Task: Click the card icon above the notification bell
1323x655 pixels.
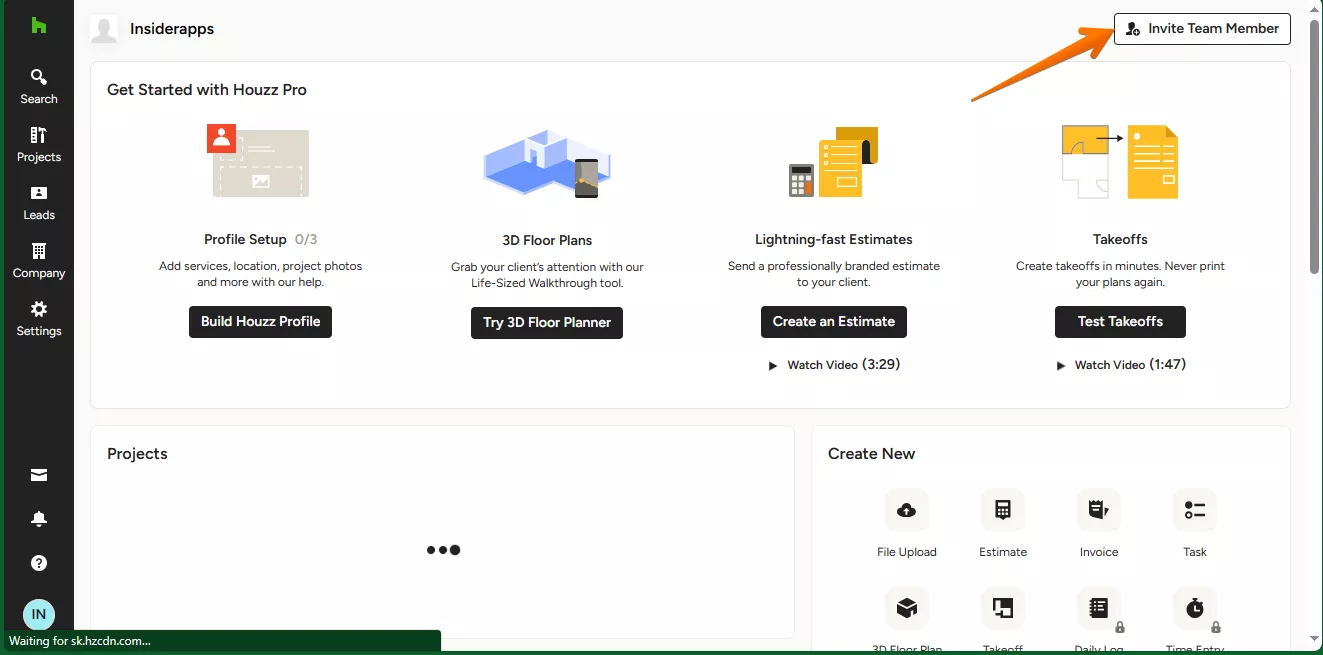Action: 39,475
